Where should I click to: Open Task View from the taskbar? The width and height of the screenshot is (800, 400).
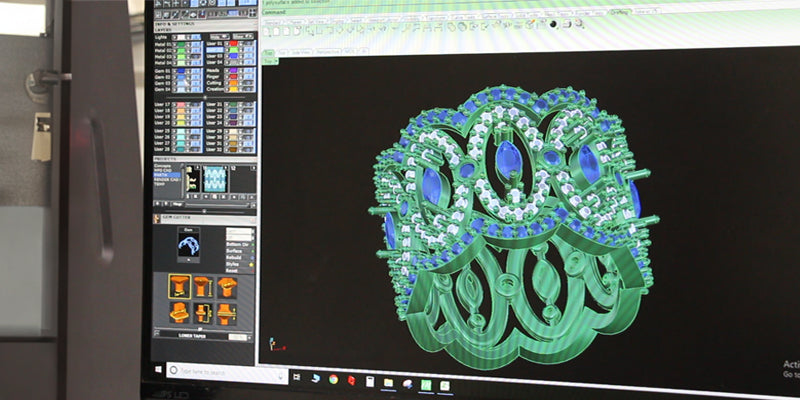pyautogui.click(x=296, y=377)
